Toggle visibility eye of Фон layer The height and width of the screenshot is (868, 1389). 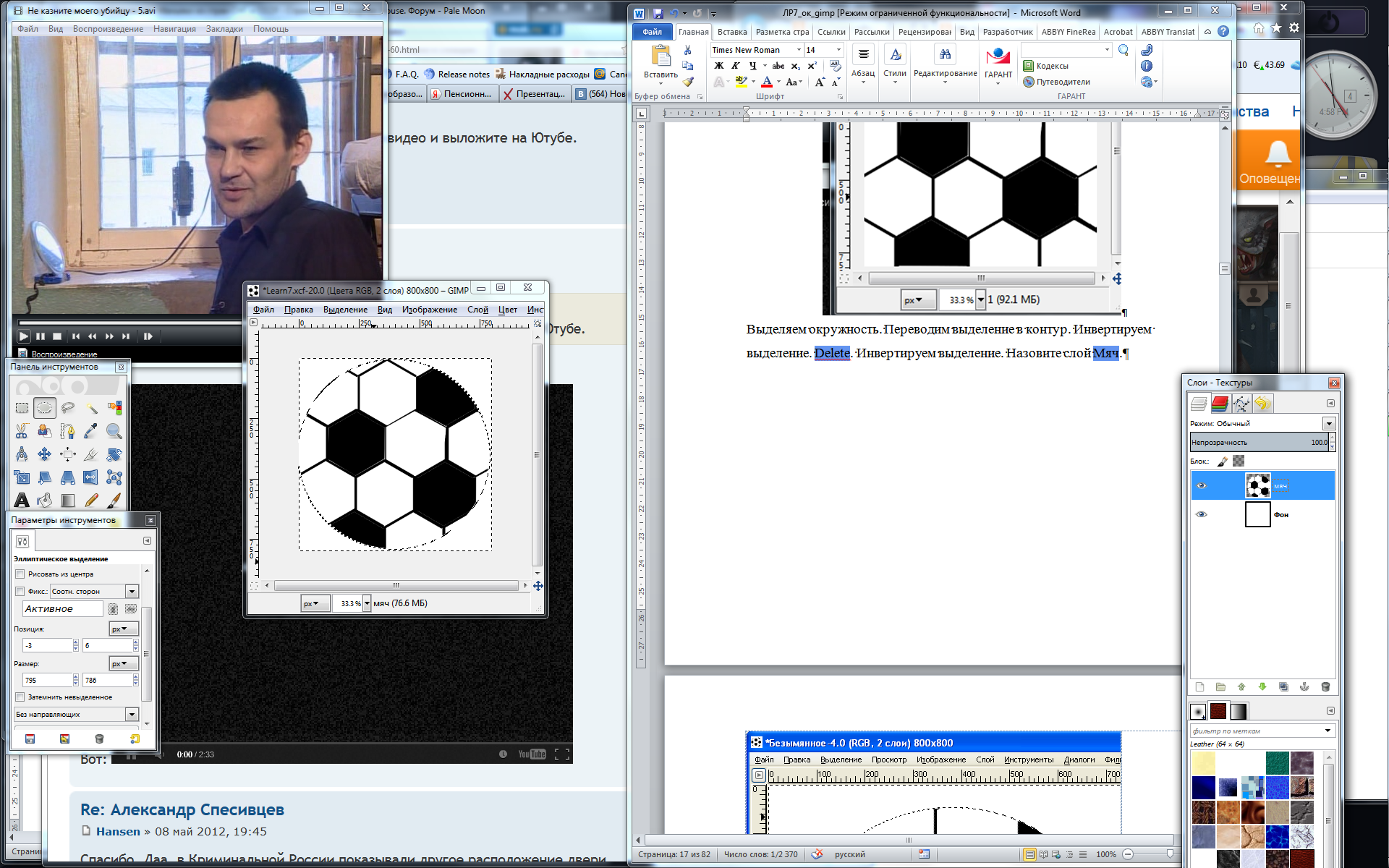pyautogui.click(x=1202, y=514)
